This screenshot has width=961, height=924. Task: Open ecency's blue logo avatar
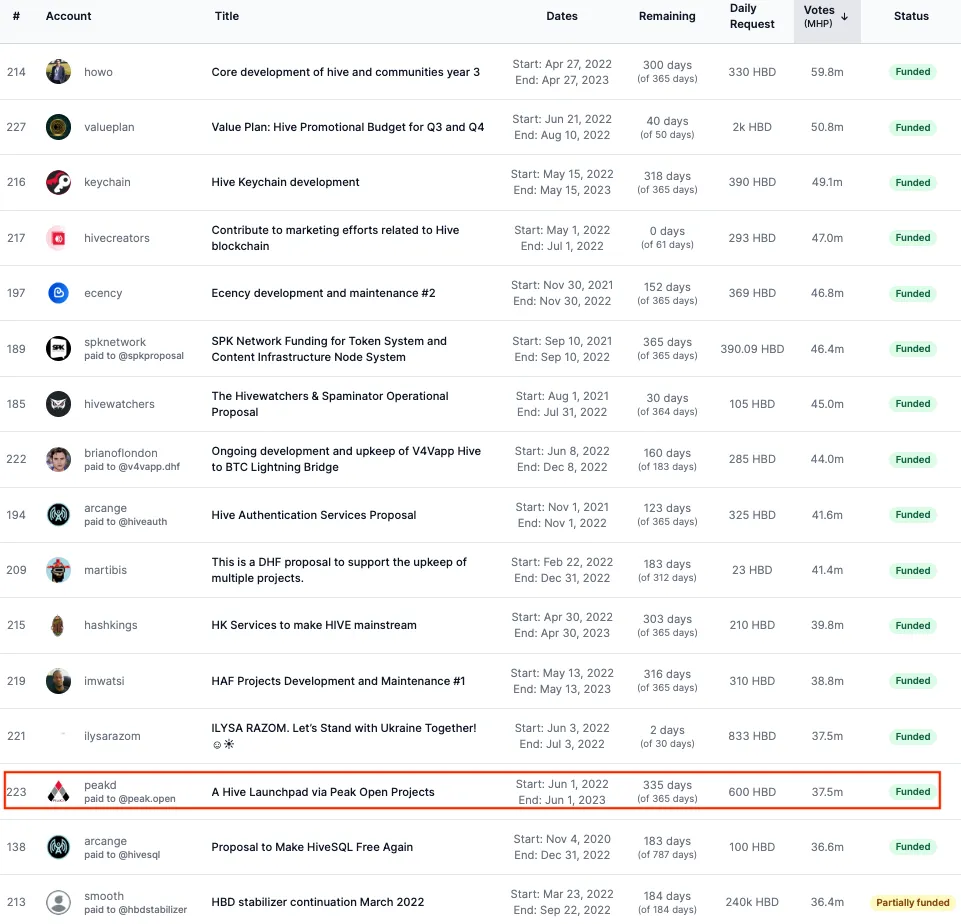(58, 293)
